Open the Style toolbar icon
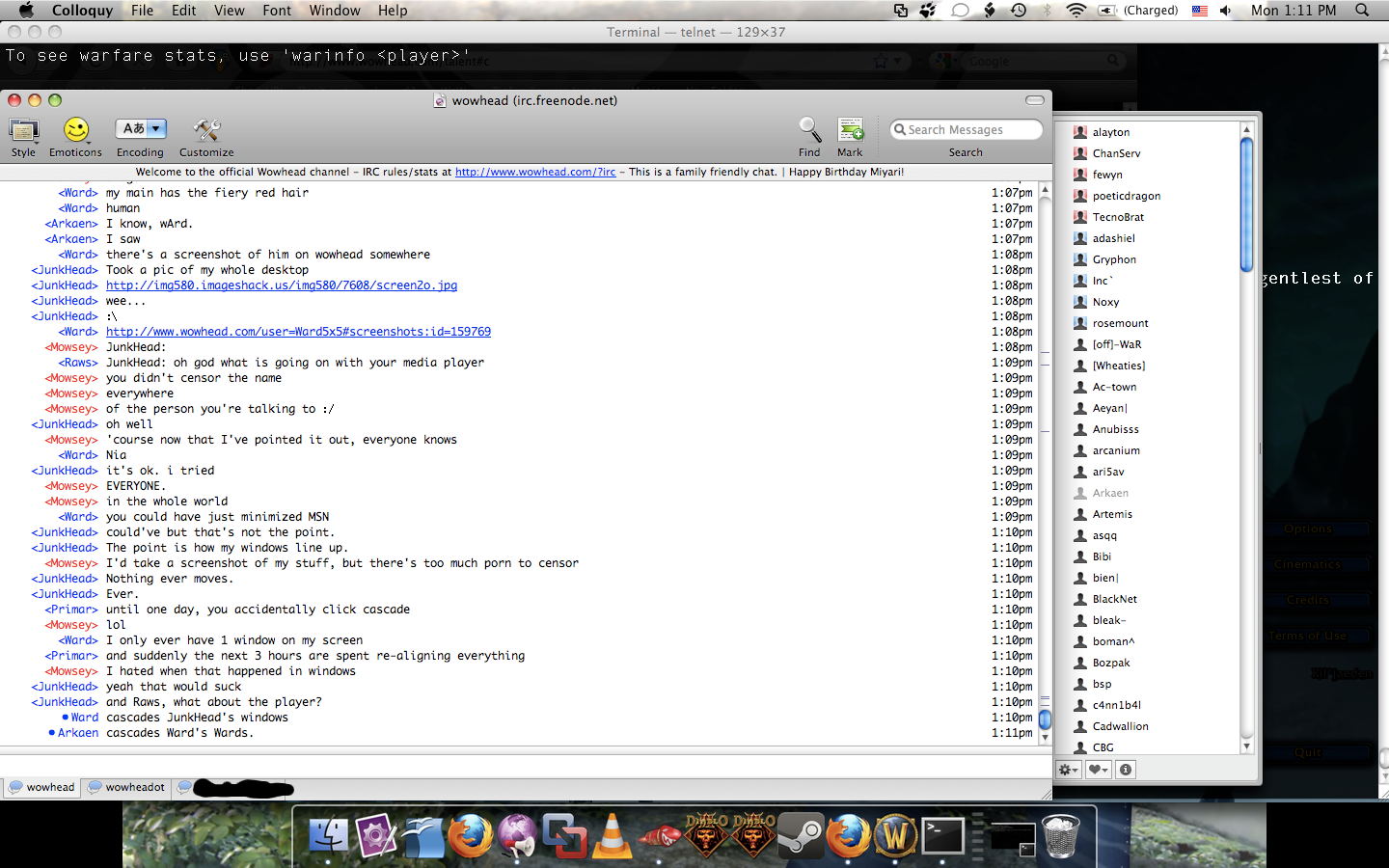The image size is (1389, 868). click(23, 131)
